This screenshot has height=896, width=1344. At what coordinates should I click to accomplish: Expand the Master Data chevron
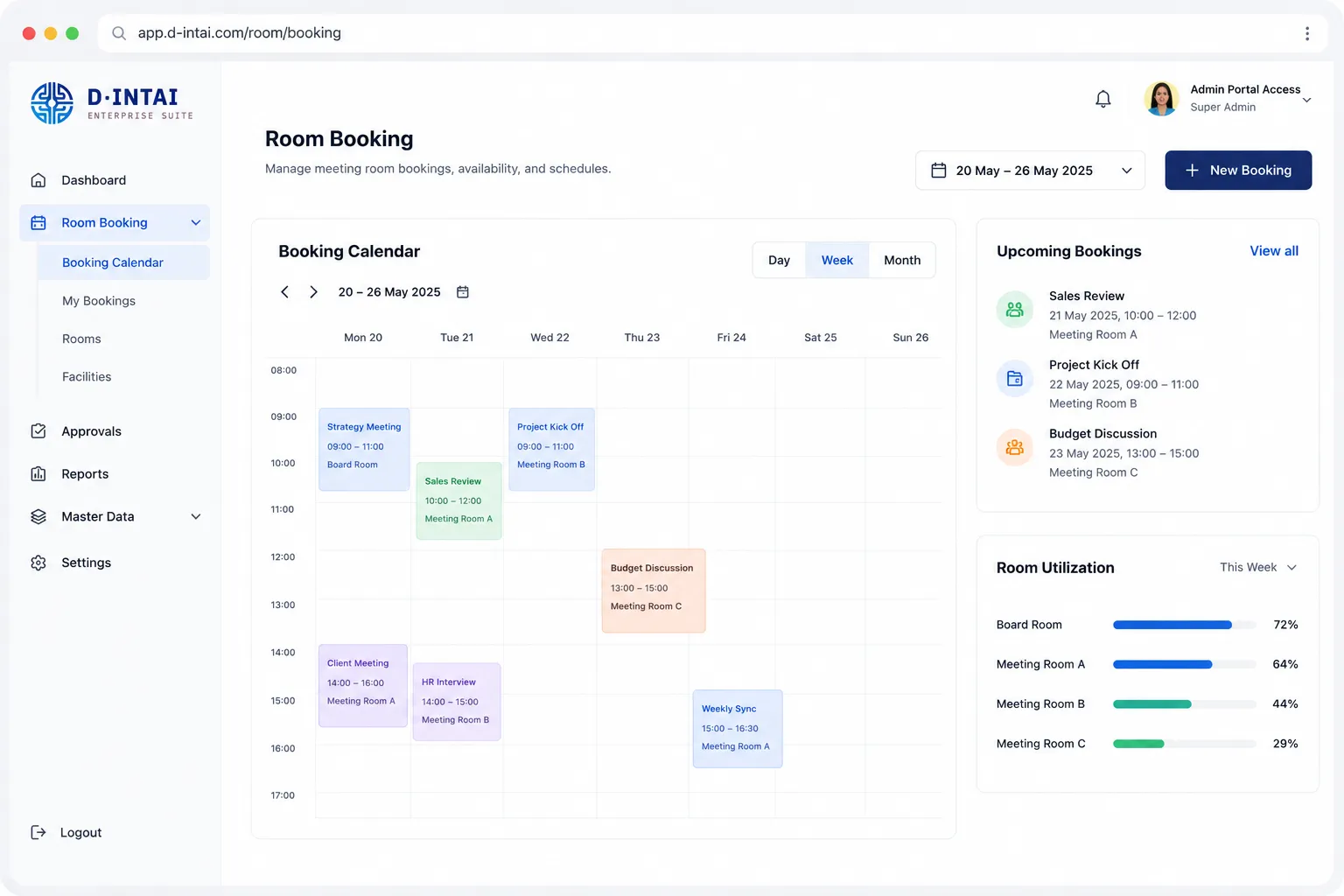coord(196,517)
